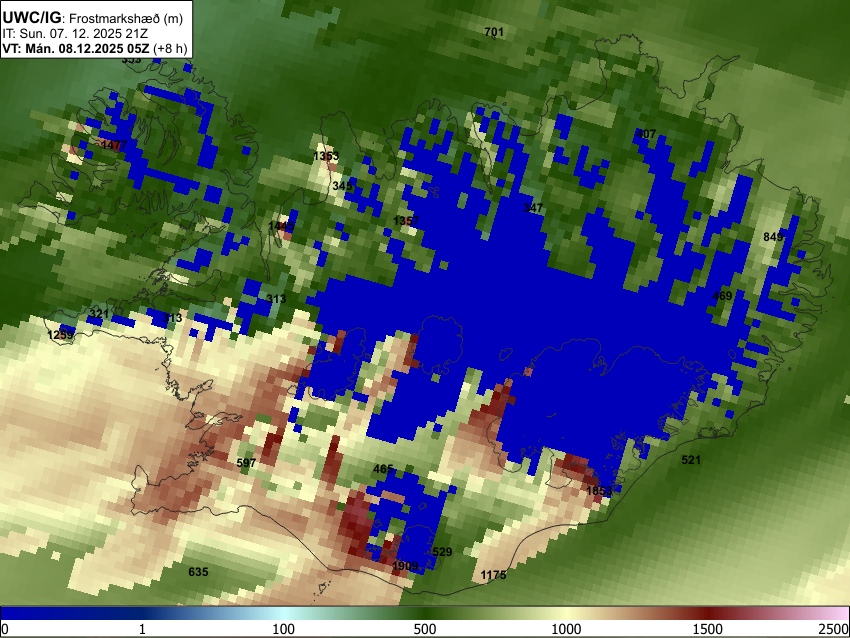Click the map value 1909
The width and height of the screenshot is (850, 638).
pos(405,566)
